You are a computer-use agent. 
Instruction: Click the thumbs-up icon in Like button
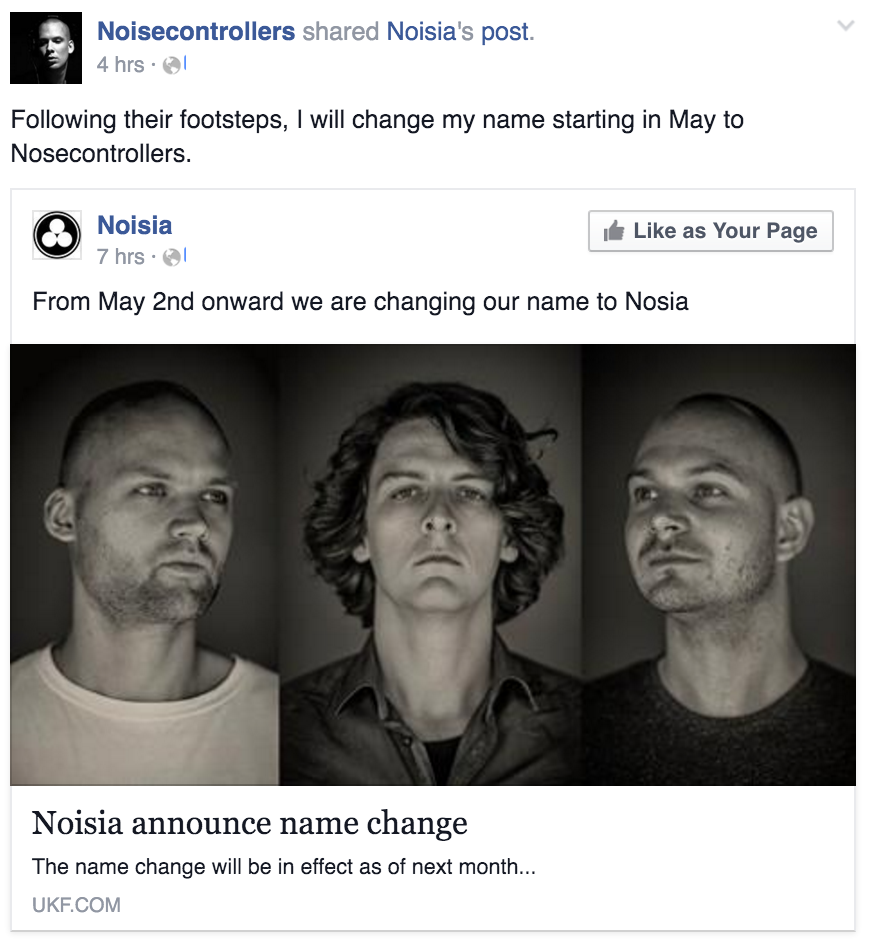[x=614, y=231]
